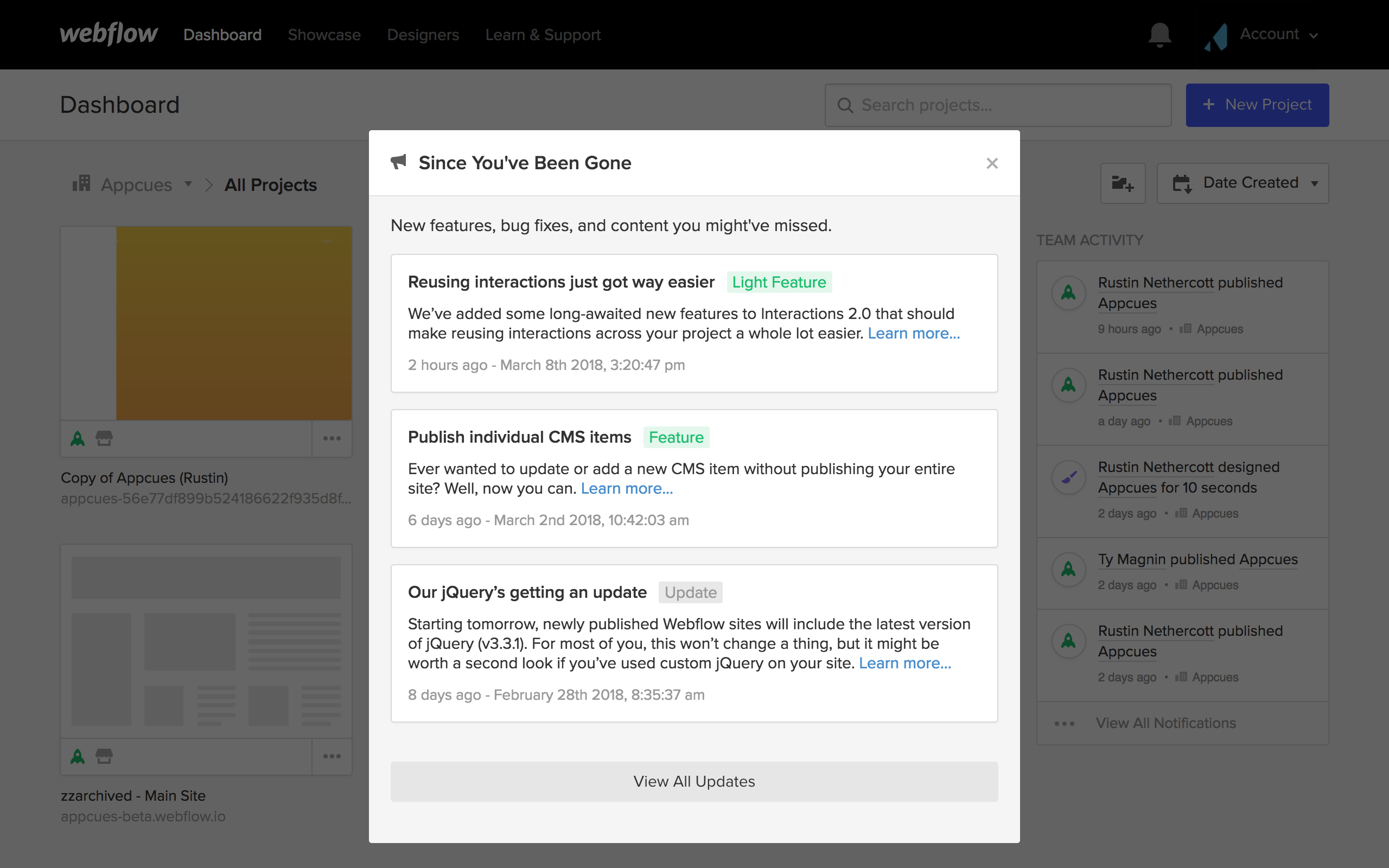
Task: Click store icon under zzarchived Main Site
Action: (x=104, y=757)
